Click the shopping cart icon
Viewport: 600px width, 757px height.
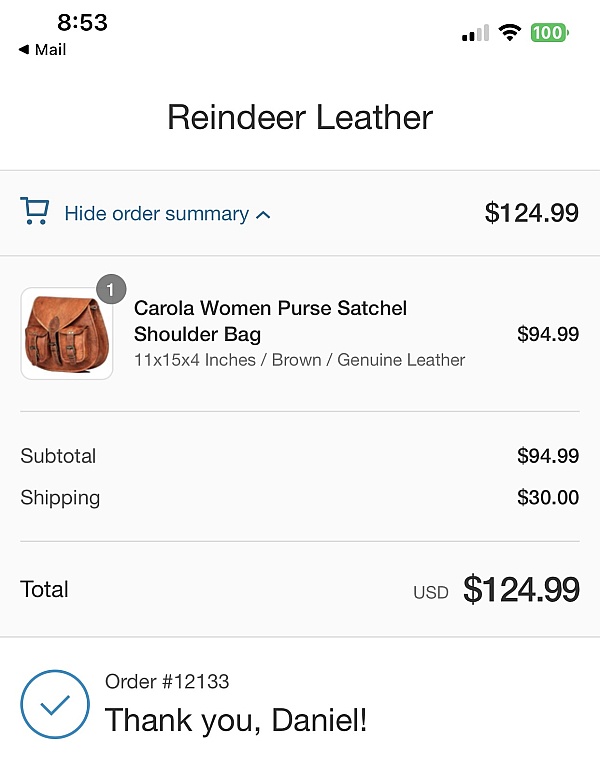point(34,210)
